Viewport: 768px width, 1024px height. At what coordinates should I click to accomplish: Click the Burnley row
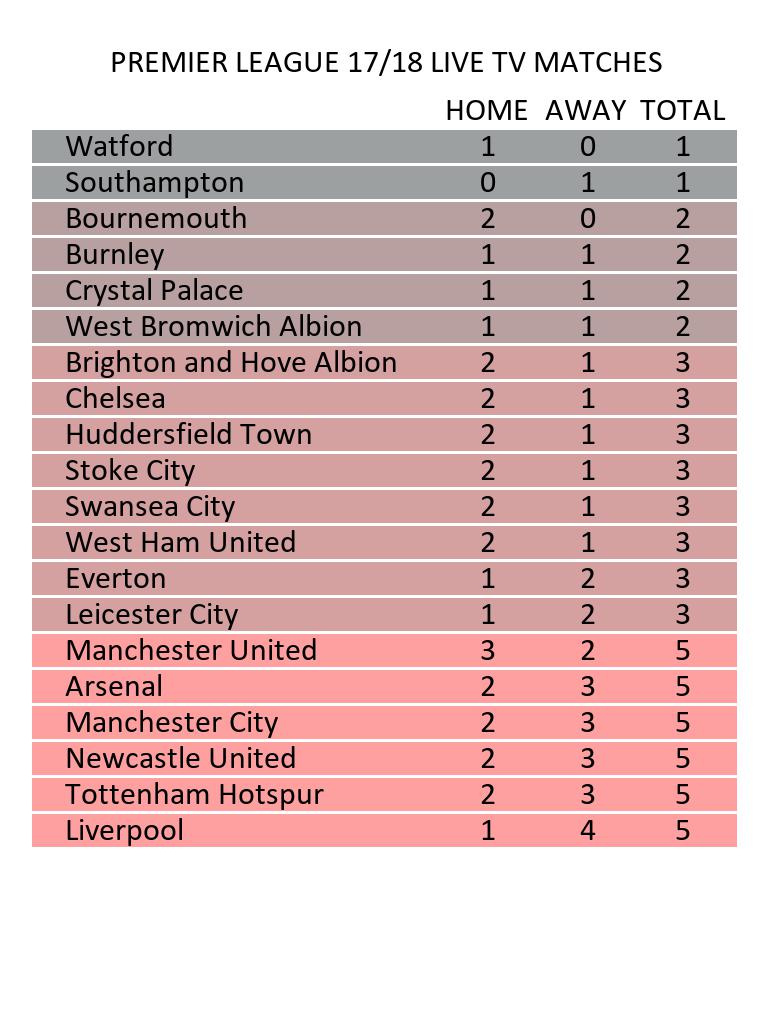click(114, 255)
